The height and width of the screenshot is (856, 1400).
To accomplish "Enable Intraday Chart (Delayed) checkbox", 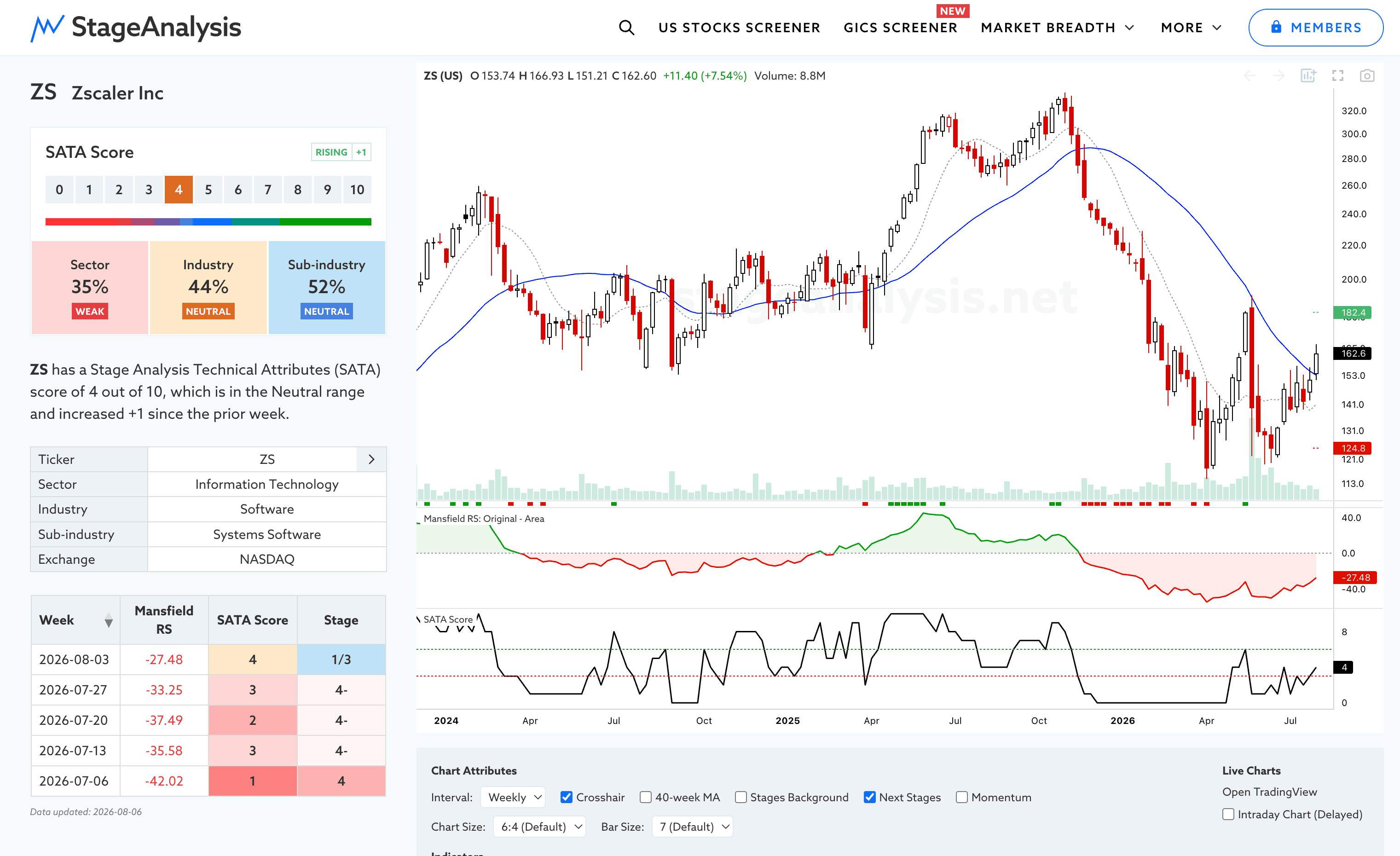I will click(x=1228, y=814).
